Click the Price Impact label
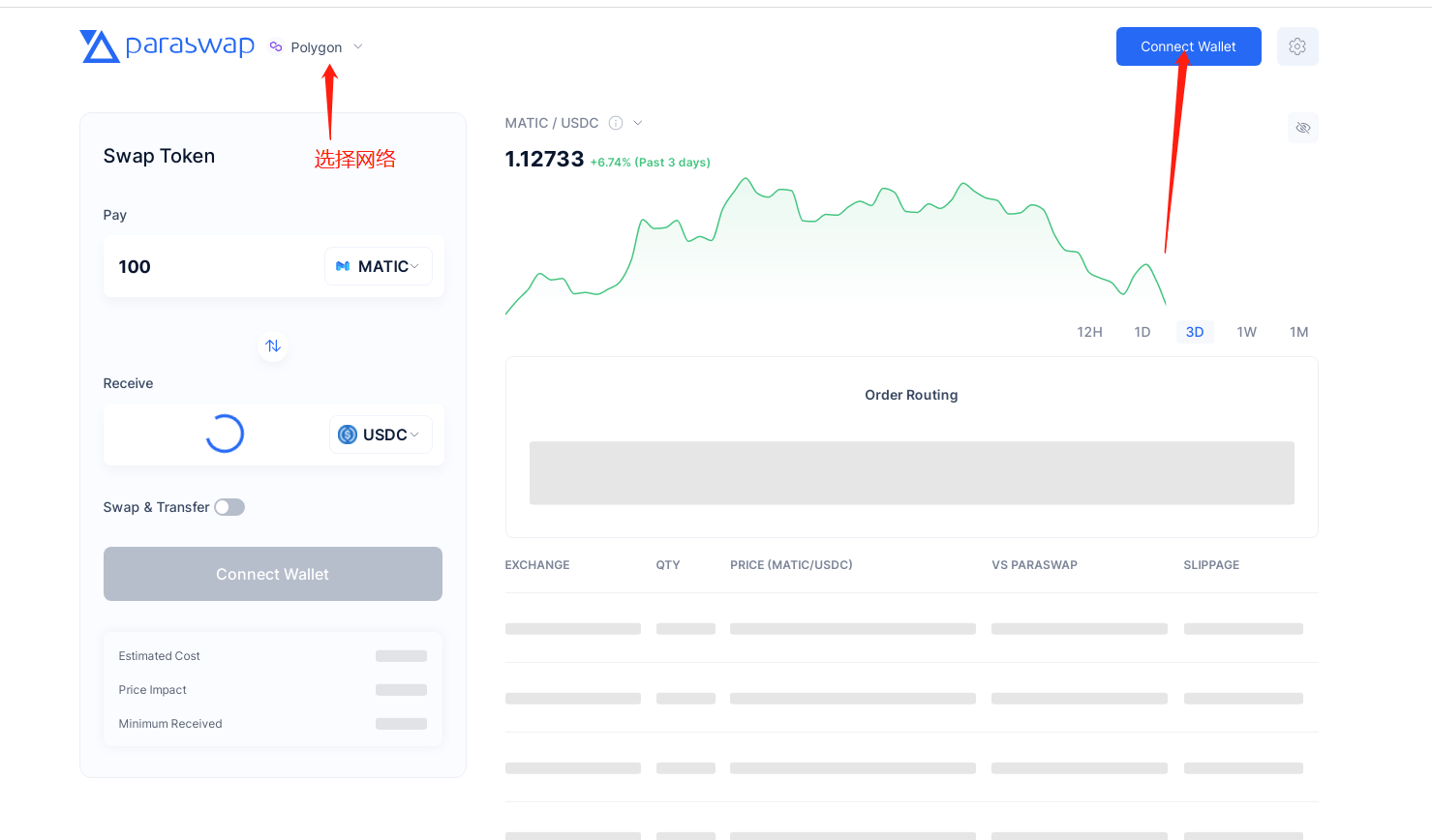The image size is (1432, 840). (153, 690)
